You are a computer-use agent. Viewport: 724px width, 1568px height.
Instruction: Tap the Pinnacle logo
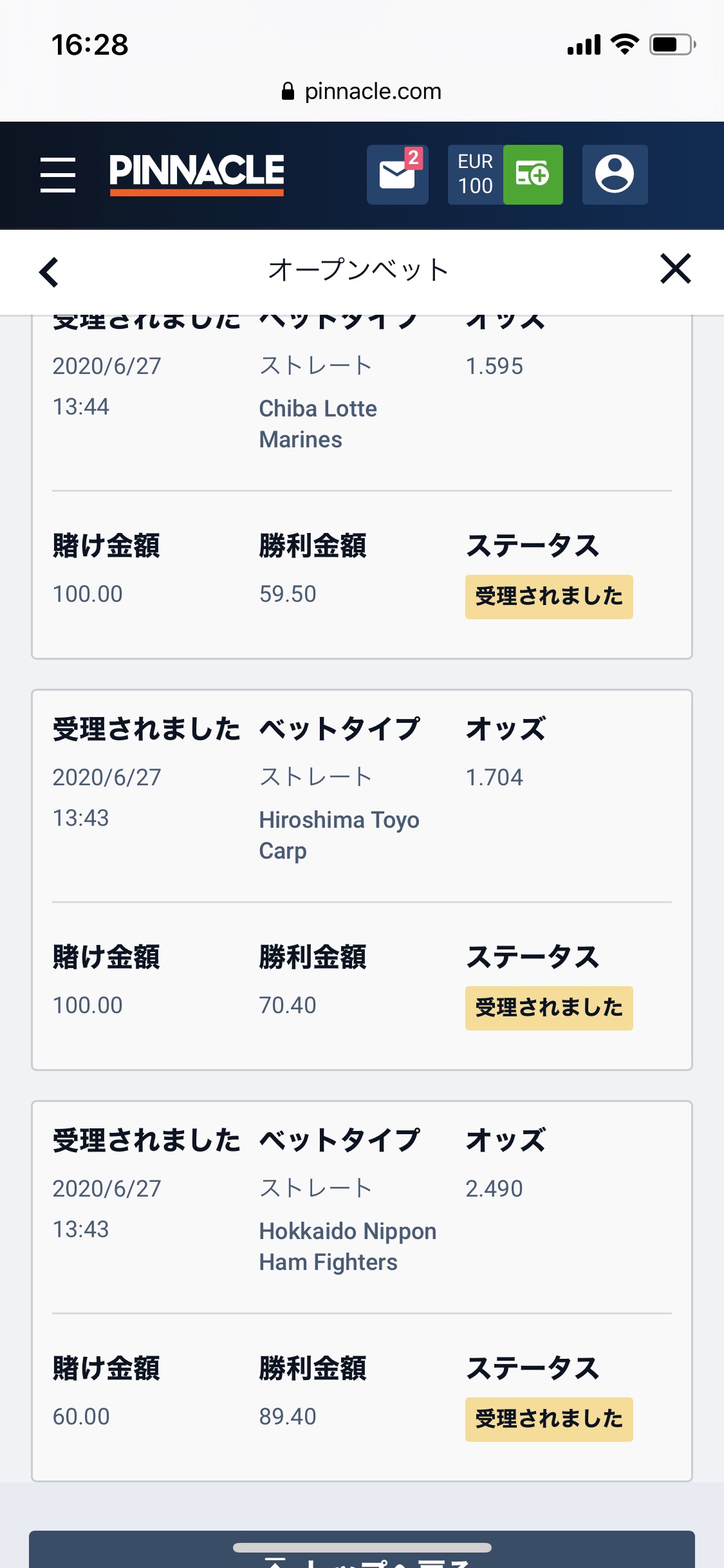pyautogui.click(x=196, y=174)
